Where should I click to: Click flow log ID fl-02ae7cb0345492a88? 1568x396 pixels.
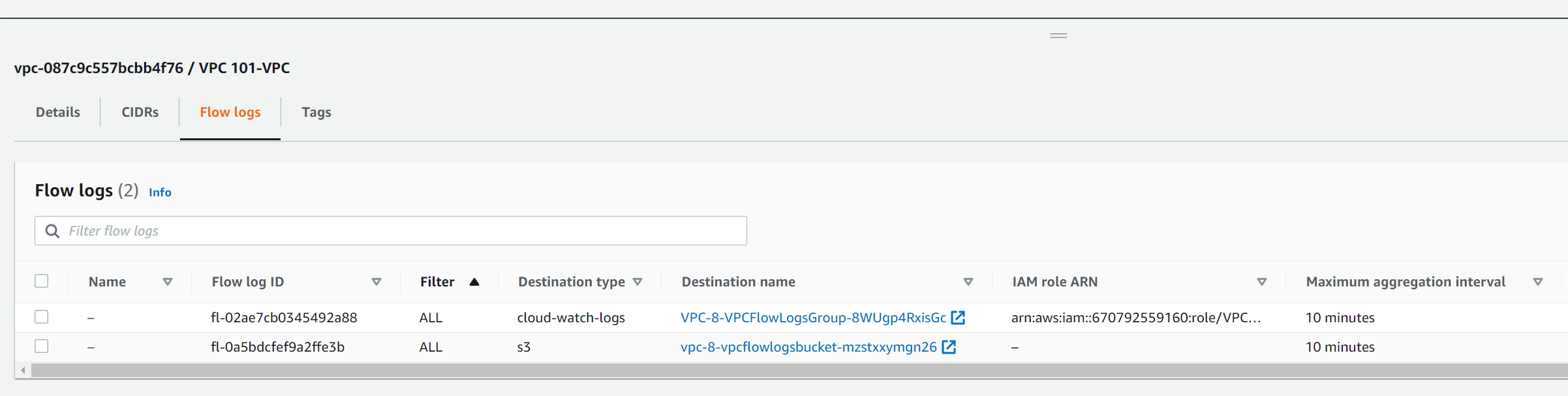[284, 318]
